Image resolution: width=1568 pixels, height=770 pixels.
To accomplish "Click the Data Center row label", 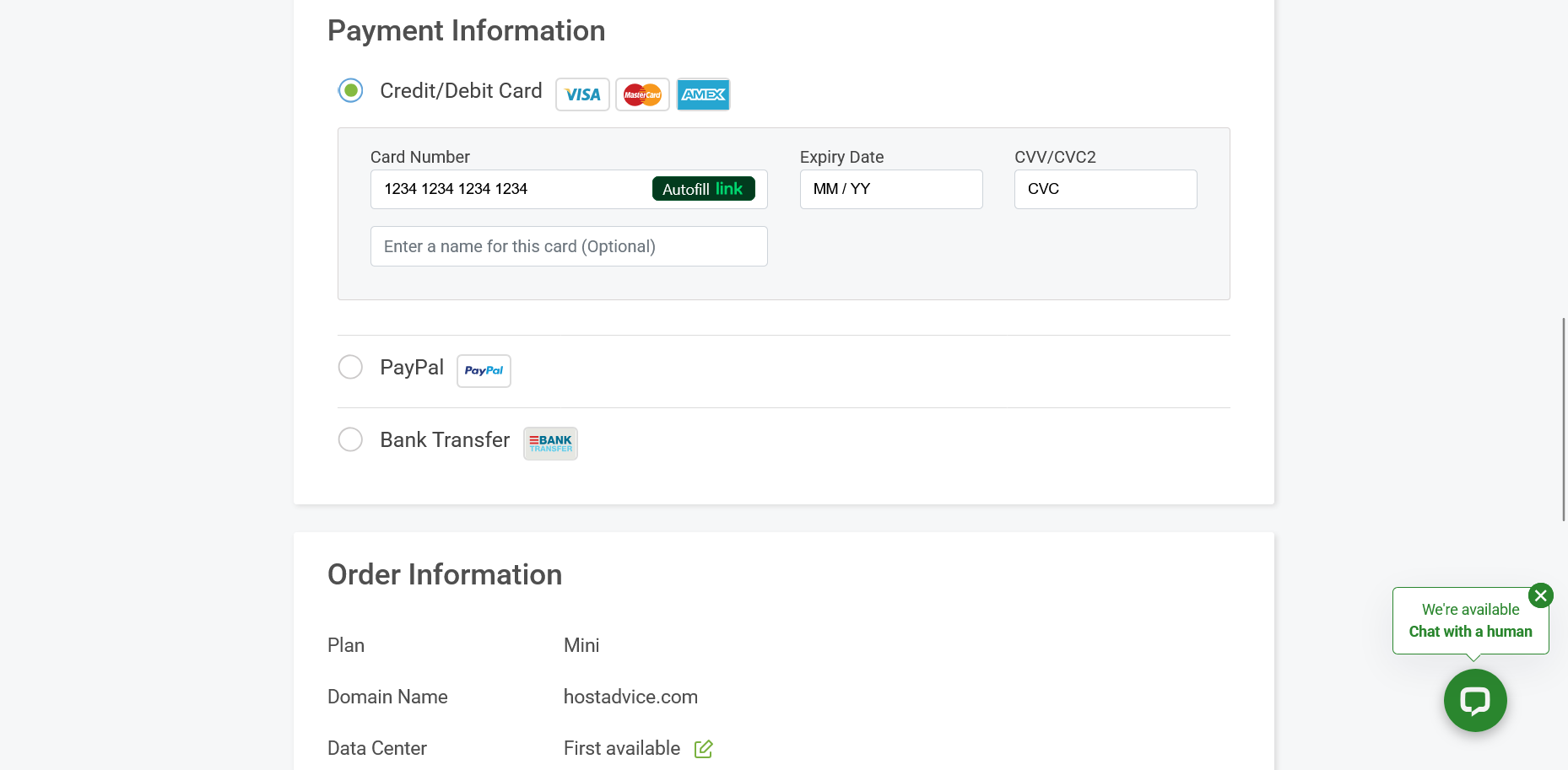I will point(376,748).
